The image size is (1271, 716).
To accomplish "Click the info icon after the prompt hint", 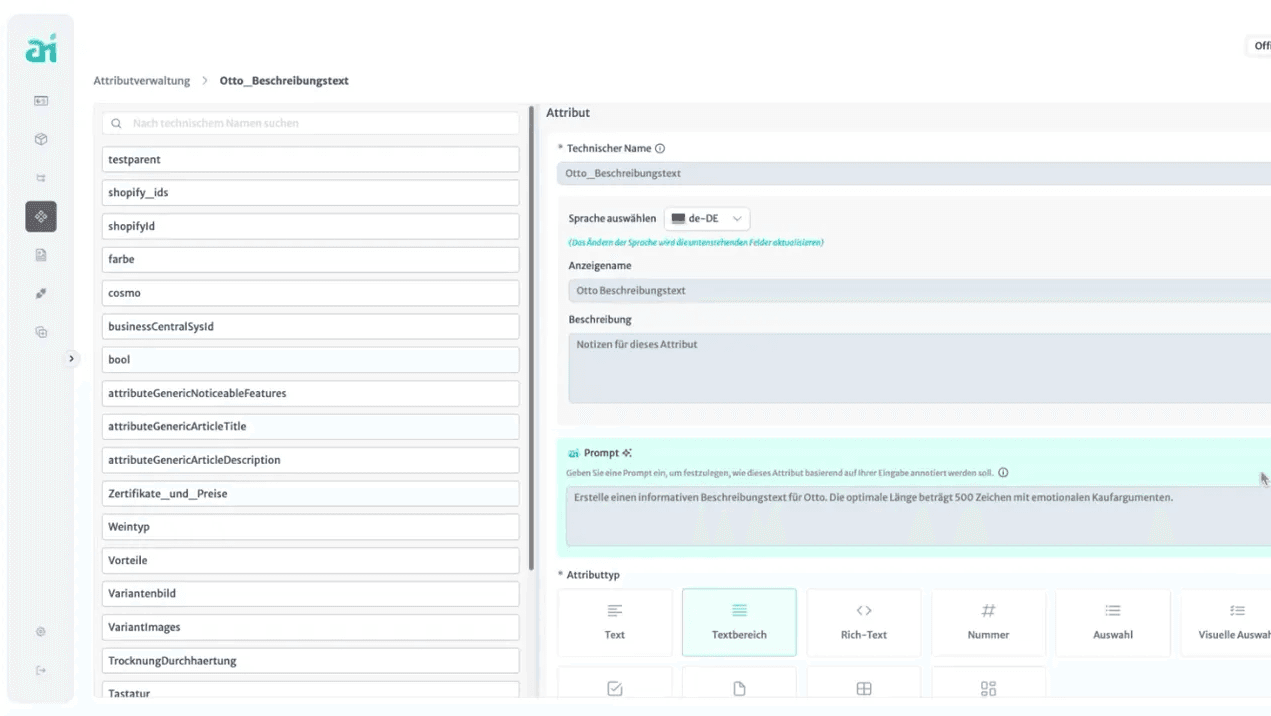I will [1003, 473].
